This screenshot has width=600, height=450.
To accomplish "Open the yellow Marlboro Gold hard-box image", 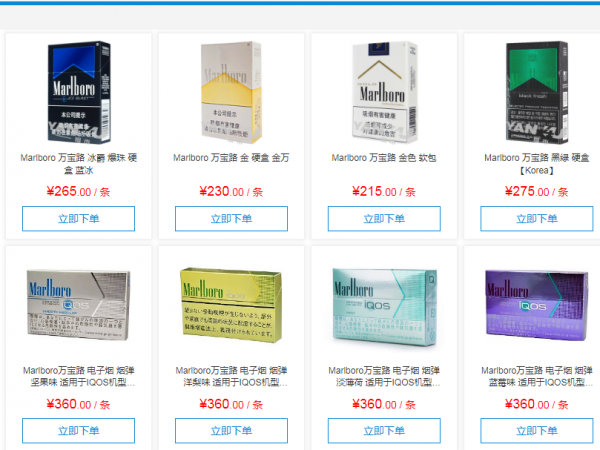I will (232, 93).
